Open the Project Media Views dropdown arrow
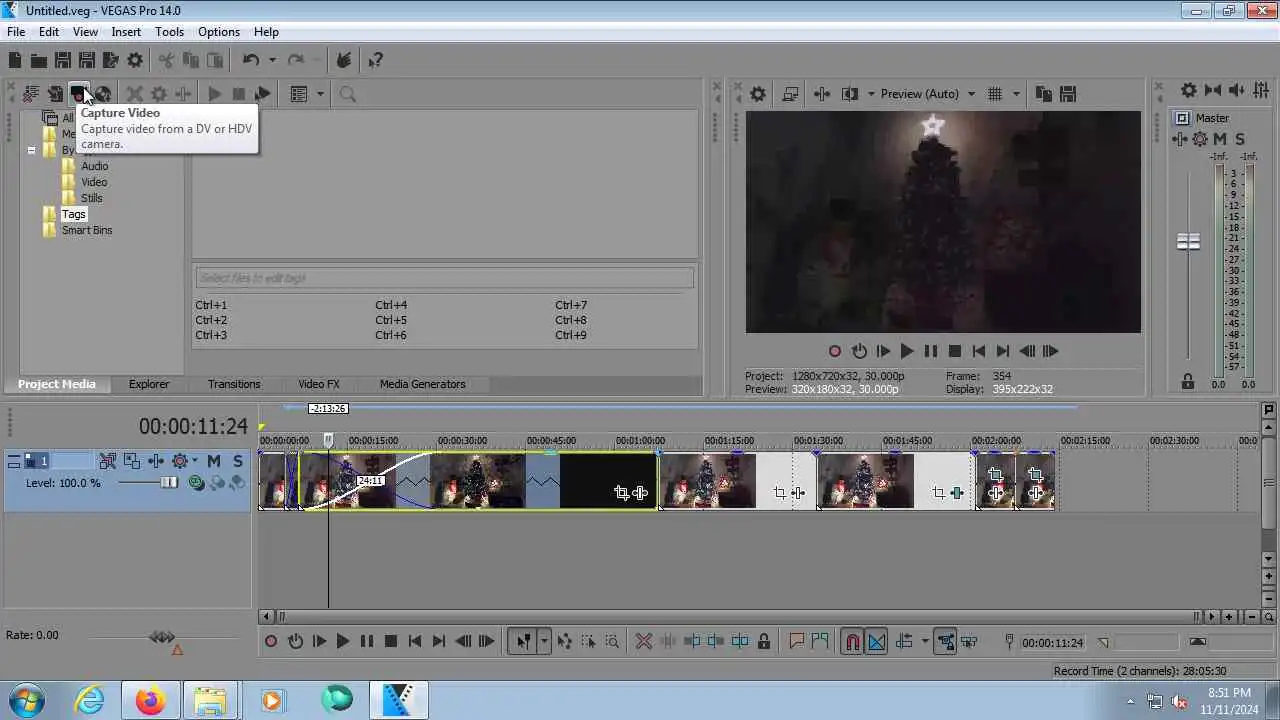 coord(320,94)
